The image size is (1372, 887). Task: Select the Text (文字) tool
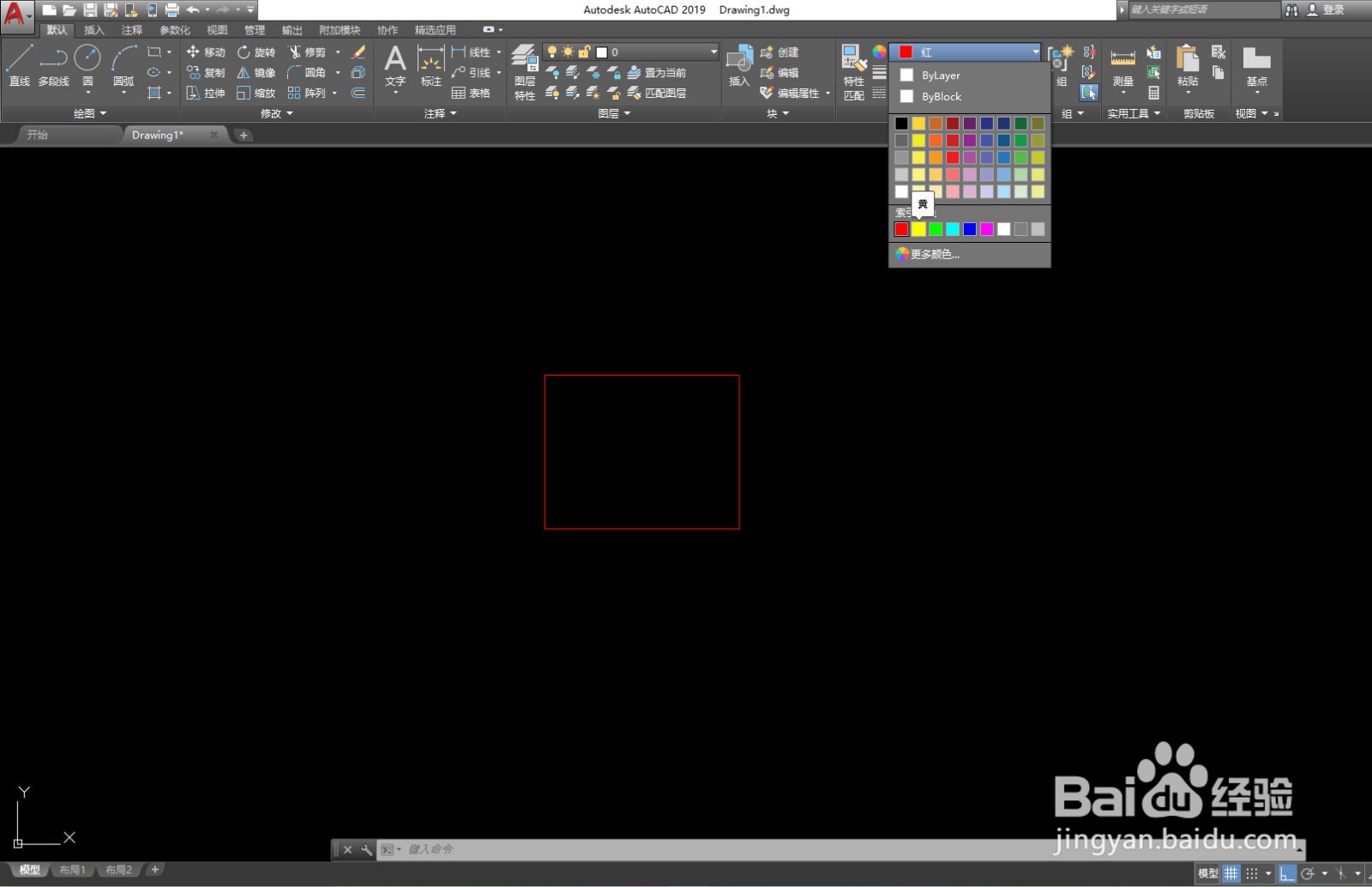[x=395, y=66]
